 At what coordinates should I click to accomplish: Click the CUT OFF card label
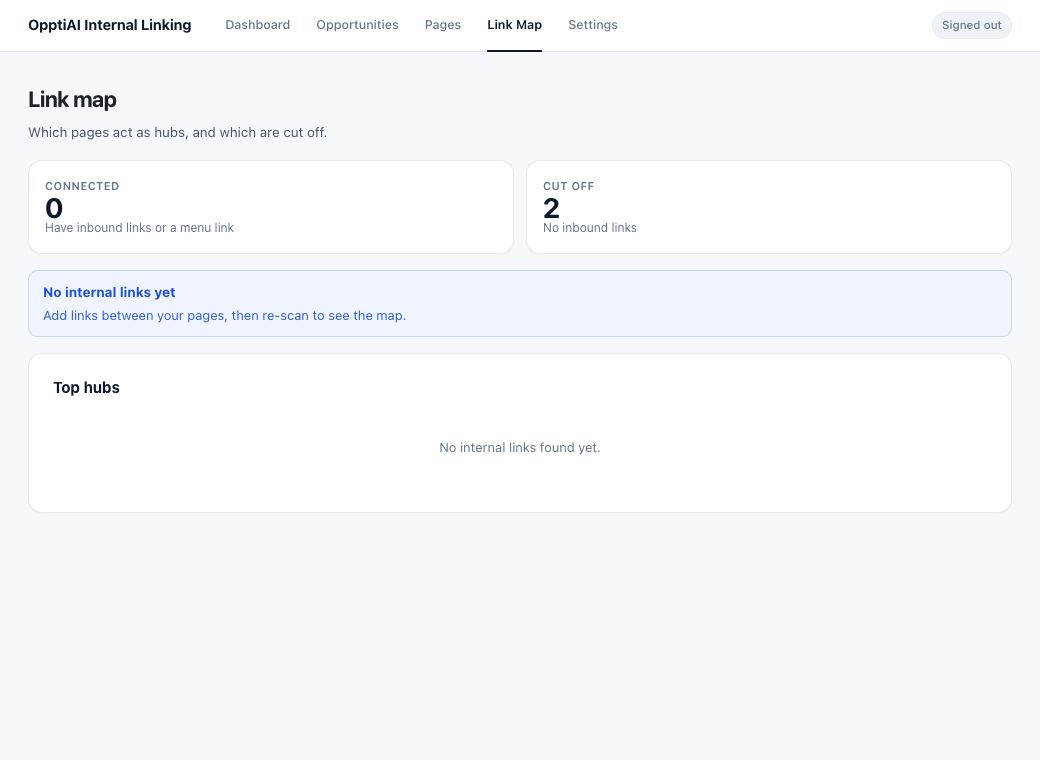click(x=568, y=186)
